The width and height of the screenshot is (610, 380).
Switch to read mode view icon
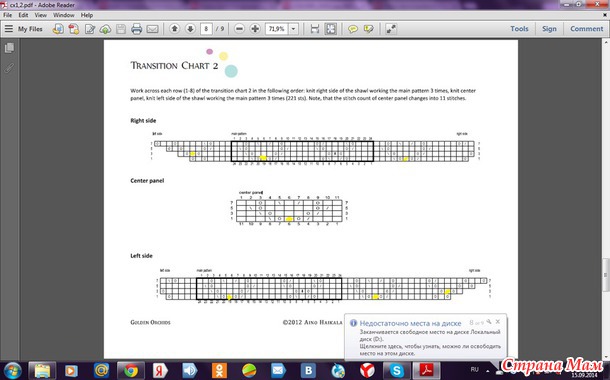(391, 29)
